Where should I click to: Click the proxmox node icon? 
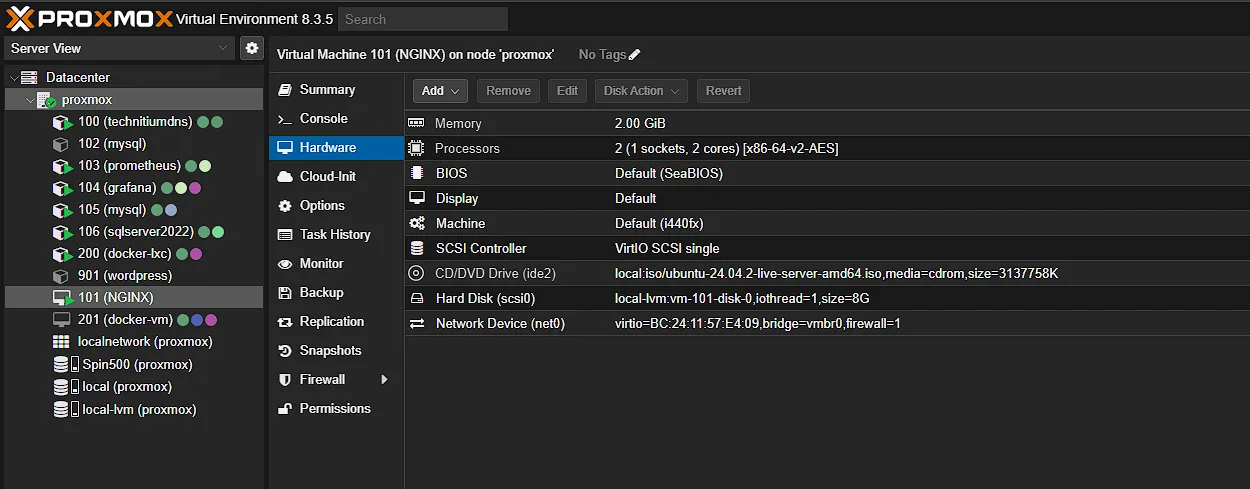coord(46,100)
